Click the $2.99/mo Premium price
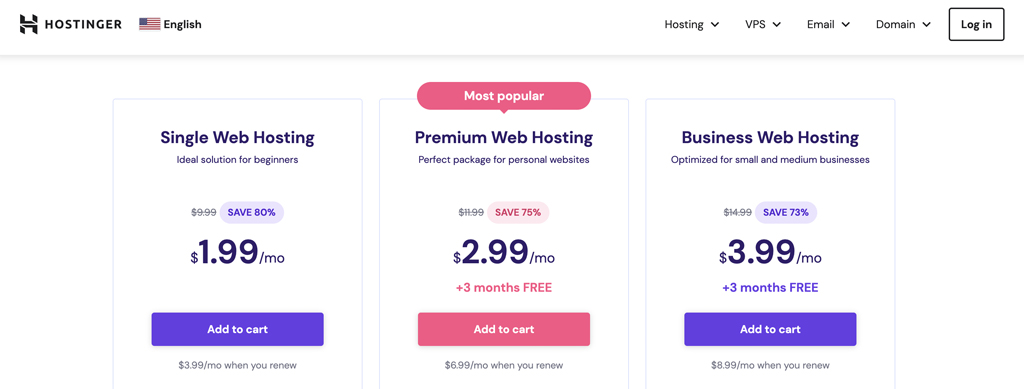This screenshot has width=1024, height=389. coord(504,252)
